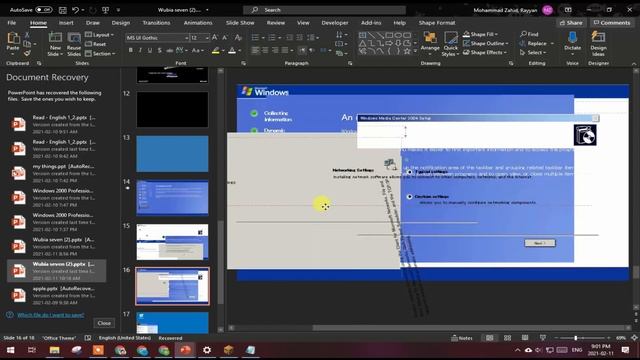This screenshot has width=640, height=360.
Task: Open the Reuse Slides tool
Action: click(x=74, y=44)
